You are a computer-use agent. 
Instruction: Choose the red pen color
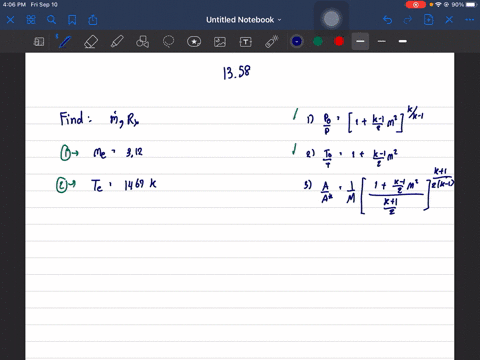[x=339, y=41]
